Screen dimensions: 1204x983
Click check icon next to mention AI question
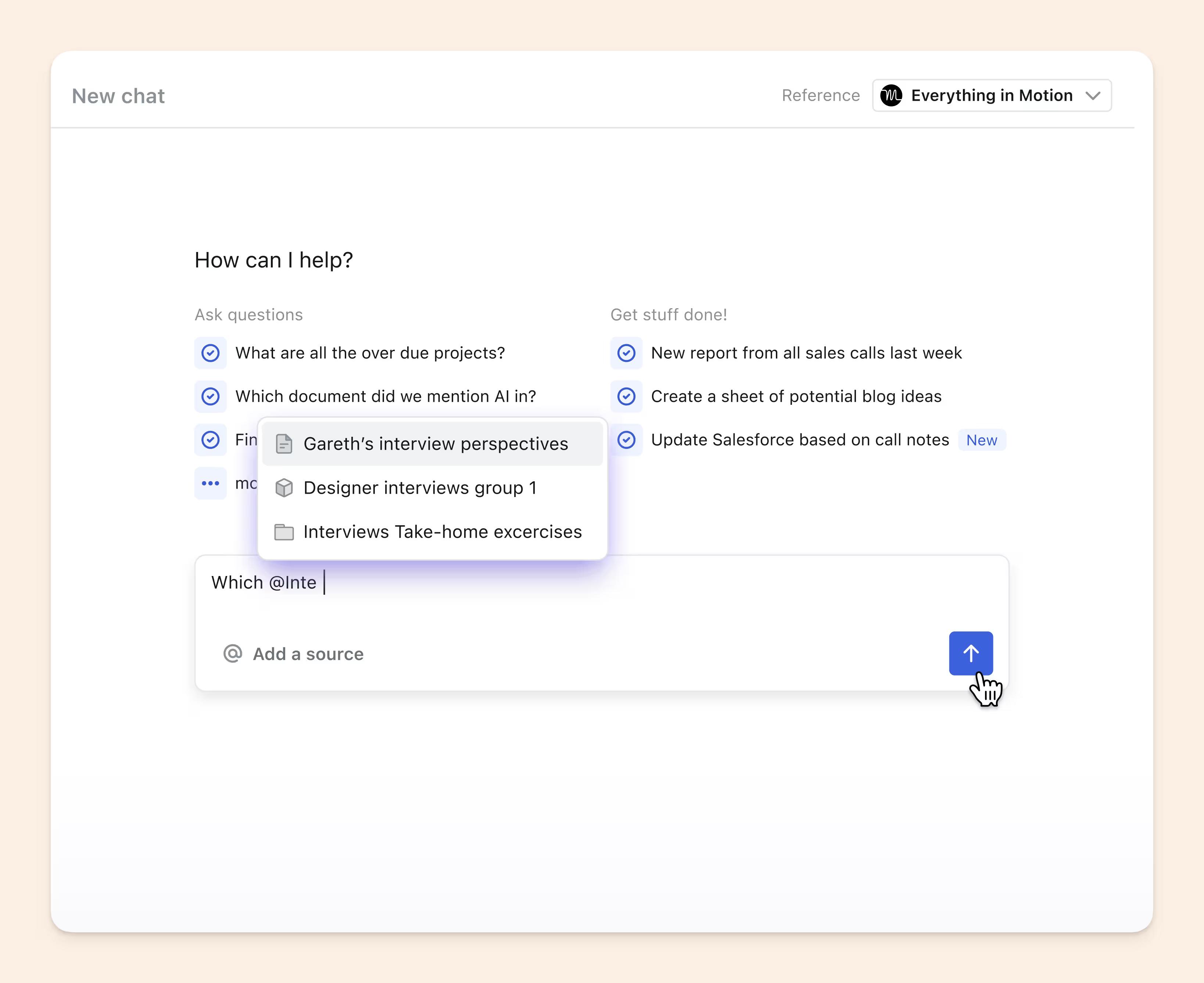[211, 396]
